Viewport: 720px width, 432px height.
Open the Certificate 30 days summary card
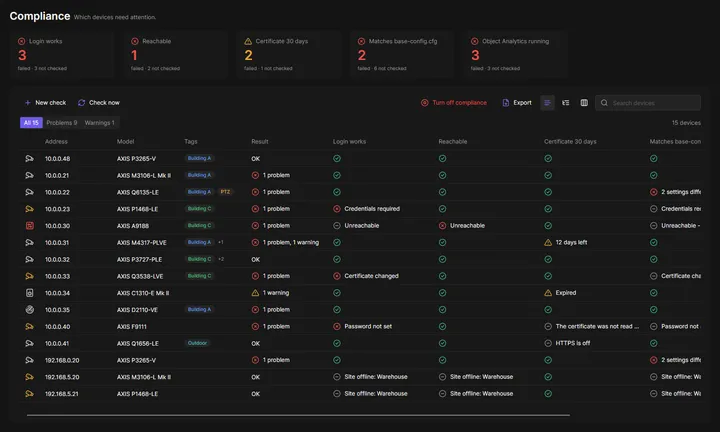(288, 55)
